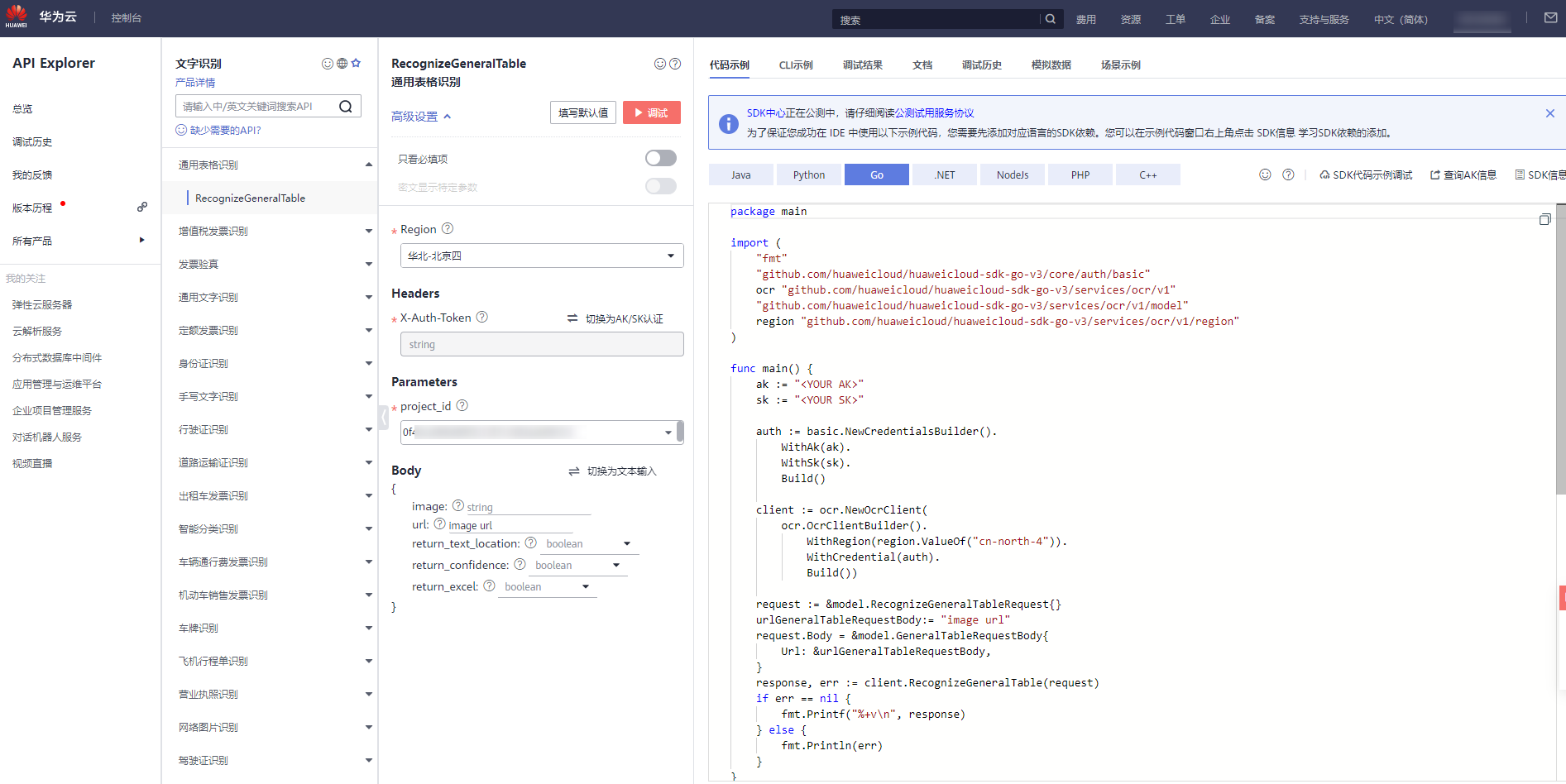Select the Java language tab
The image size is (1566, 784).
coord(741,174)
